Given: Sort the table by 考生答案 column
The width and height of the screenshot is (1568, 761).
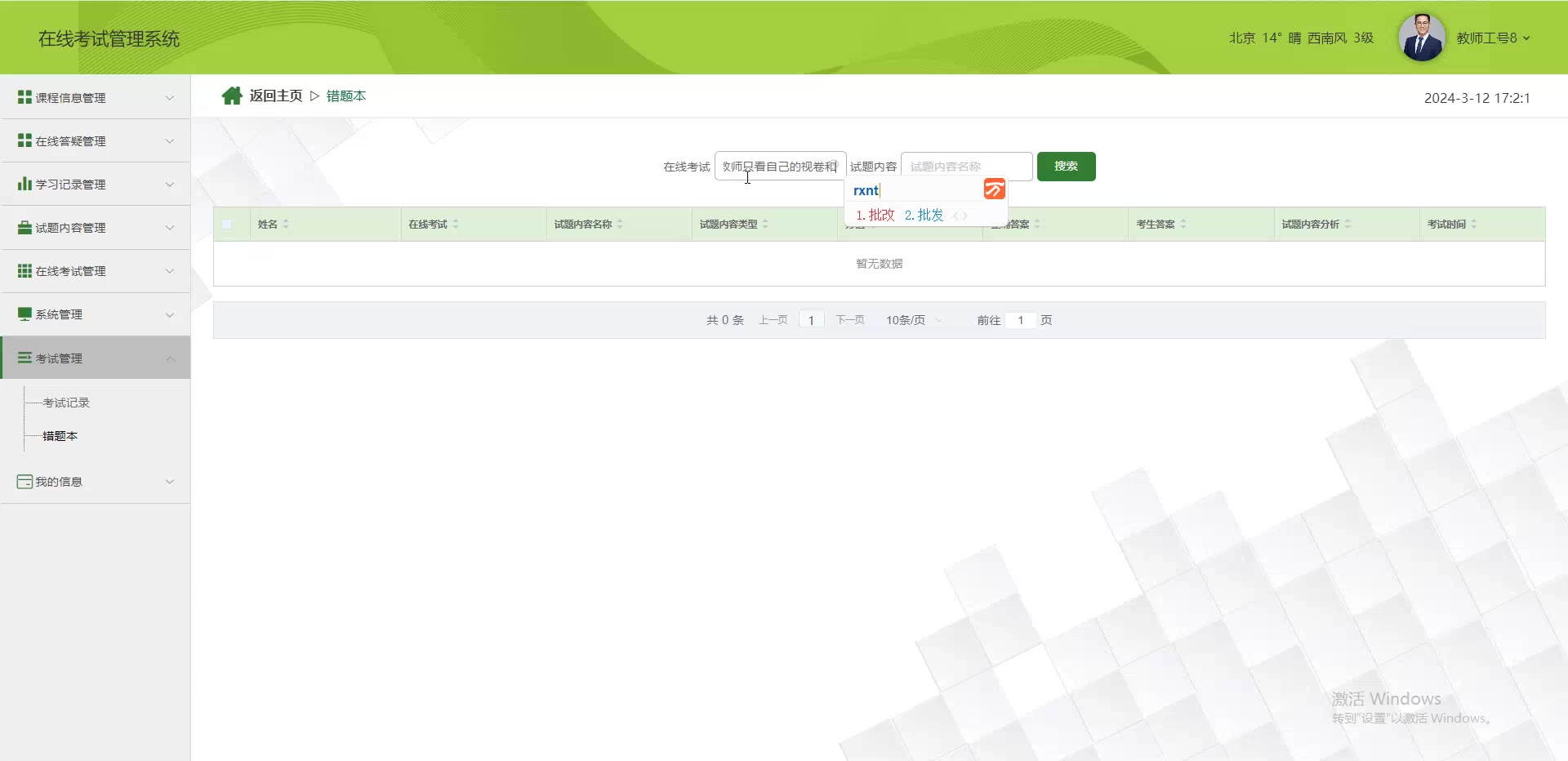Looking at the screenshot, I should [x=1183, y=224].
